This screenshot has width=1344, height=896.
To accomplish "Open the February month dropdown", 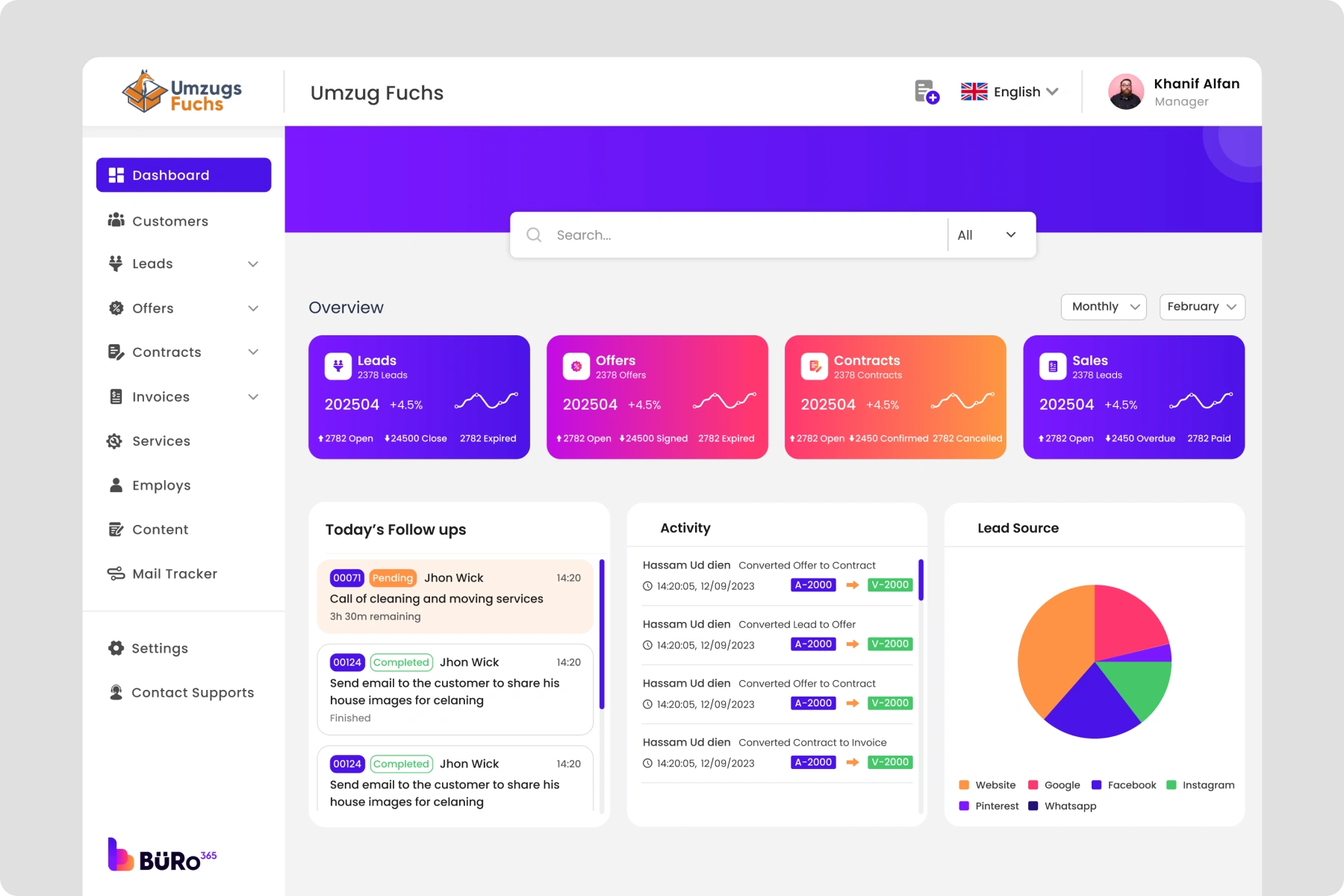I will coord(1202,307).
